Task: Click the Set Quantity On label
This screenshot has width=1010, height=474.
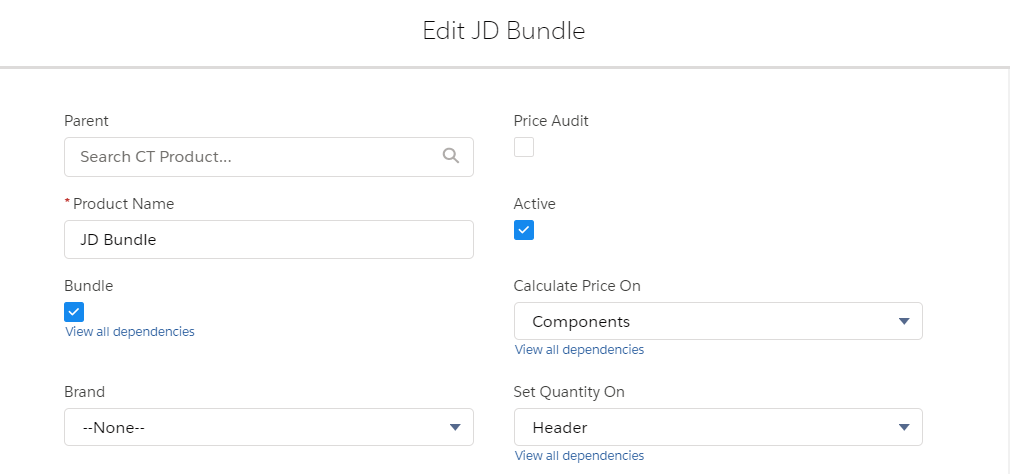Action: point(569,392)
